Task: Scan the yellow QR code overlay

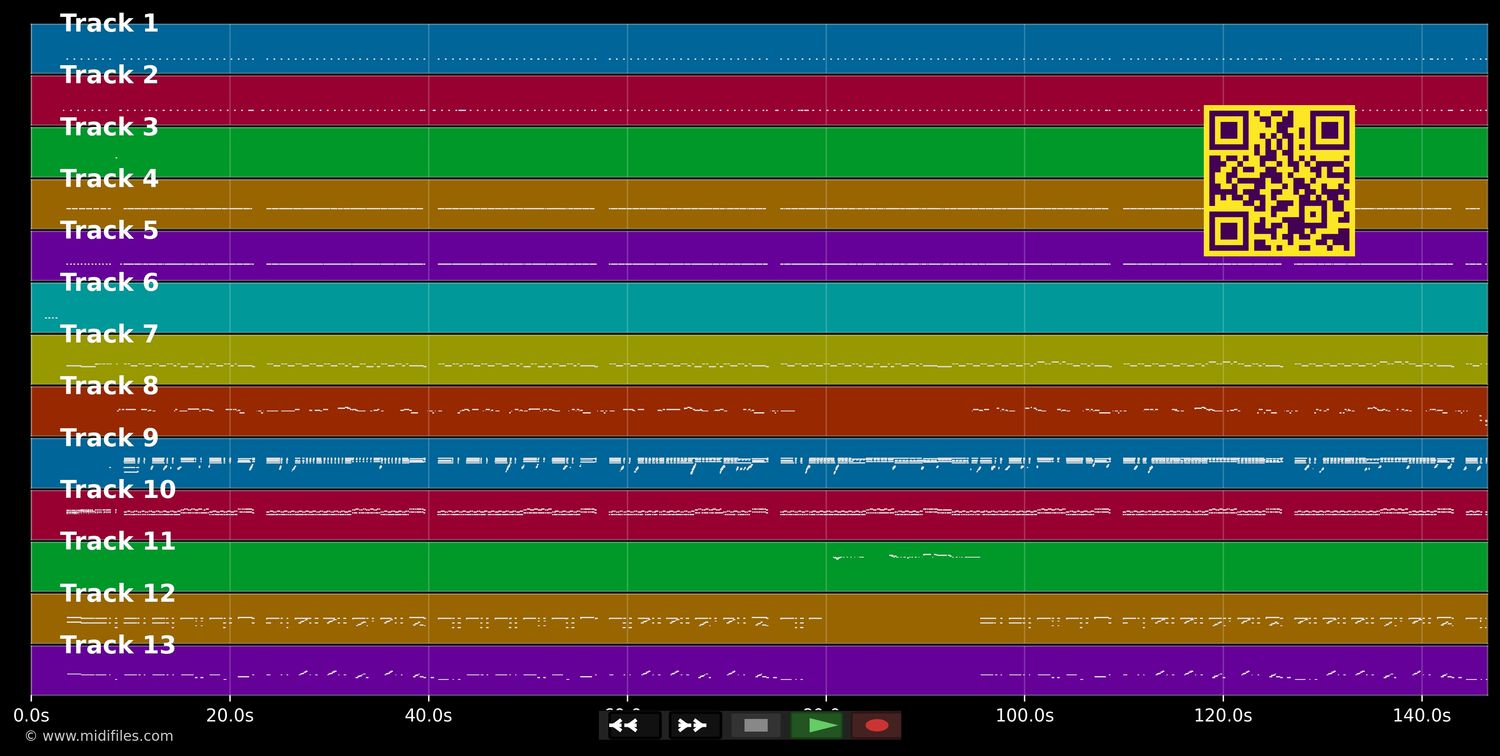Action: (1279, 180)
